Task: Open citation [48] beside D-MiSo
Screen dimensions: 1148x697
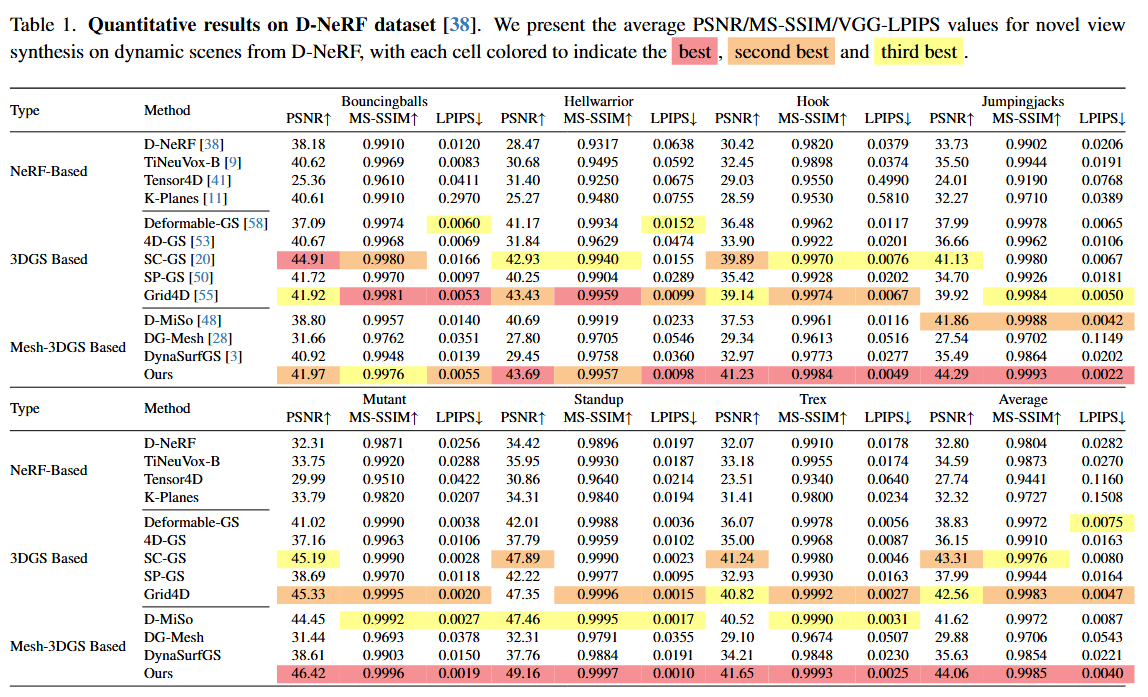Action: coord(208,320)
